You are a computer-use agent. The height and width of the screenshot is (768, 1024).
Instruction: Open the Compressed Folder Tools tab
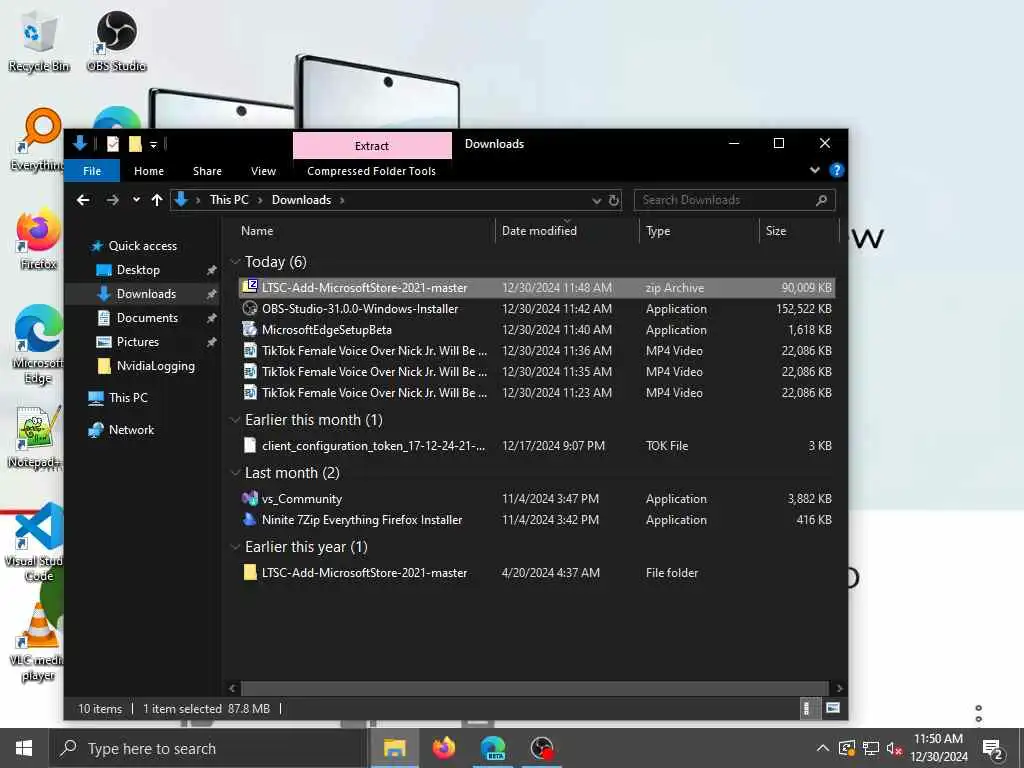tap(372, 171)
